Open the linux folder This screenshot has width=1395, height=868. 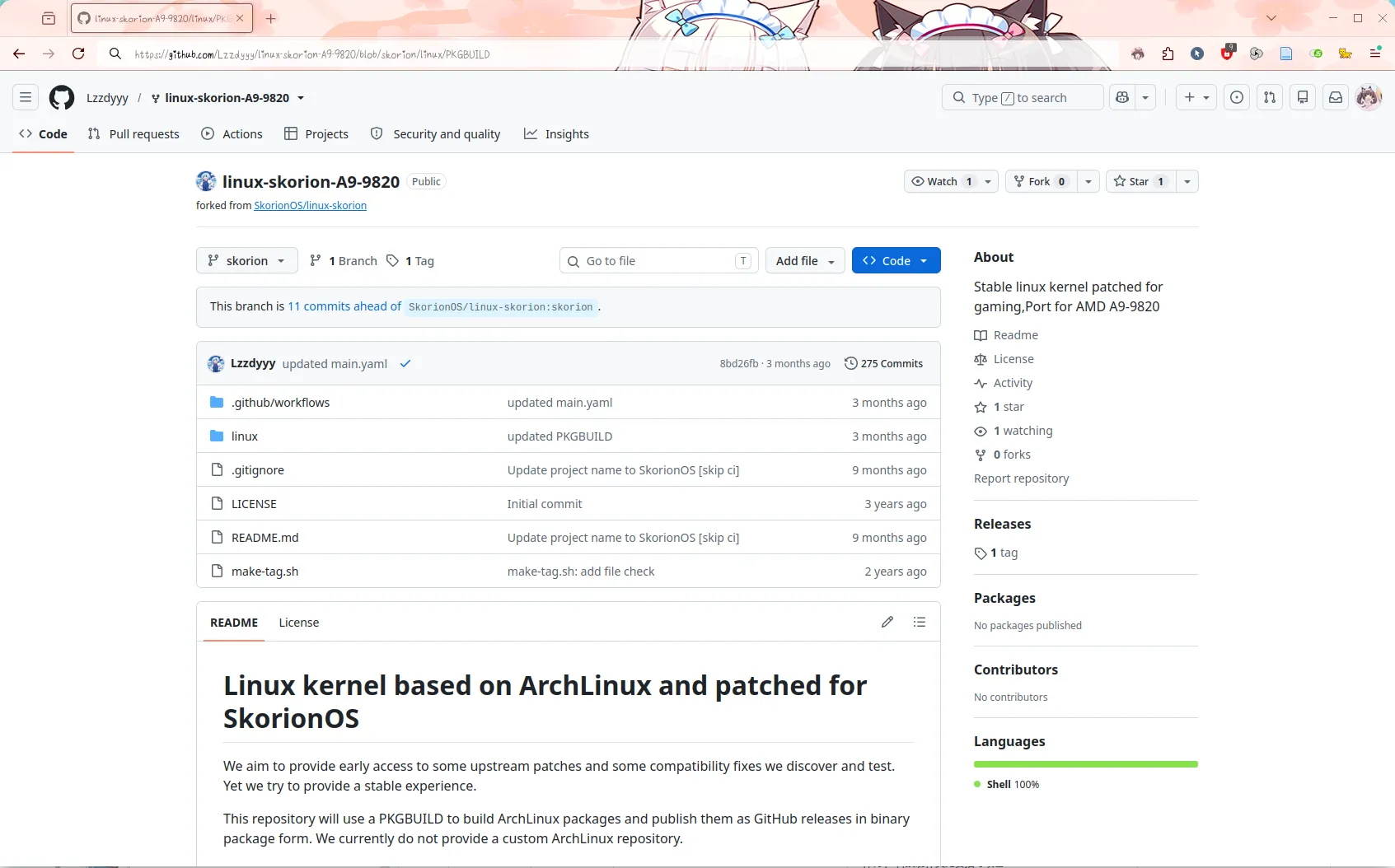point(245,436)
